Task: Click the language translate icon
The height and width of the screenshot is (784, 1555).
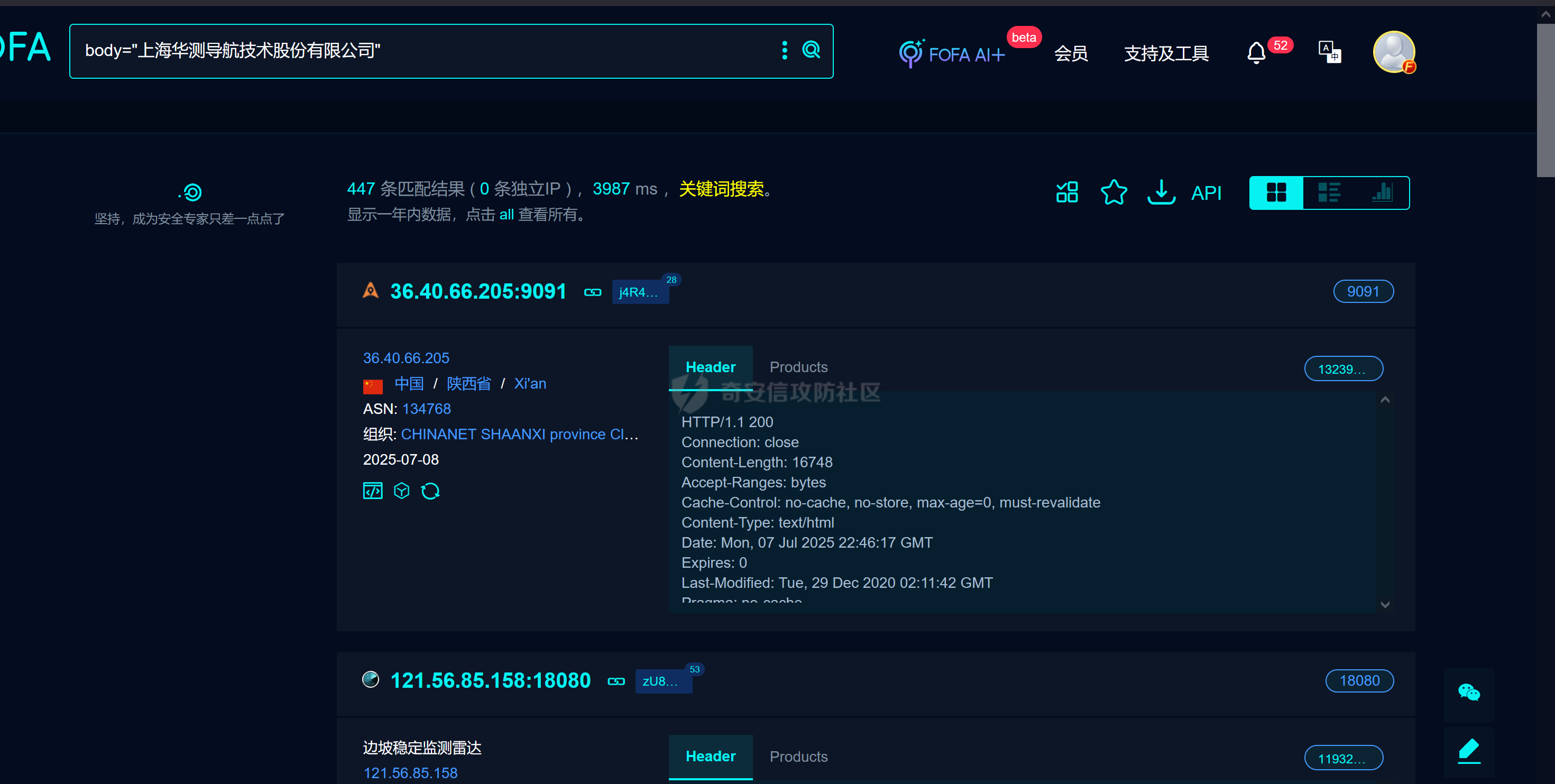Action: click(x=1329, y=52)
